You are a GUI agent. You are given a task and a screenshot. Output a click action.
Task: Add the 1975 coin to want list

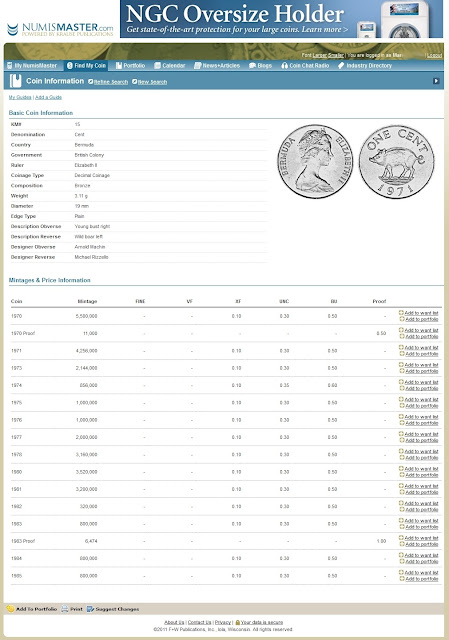pyautogui.click(x=419, y=399)
